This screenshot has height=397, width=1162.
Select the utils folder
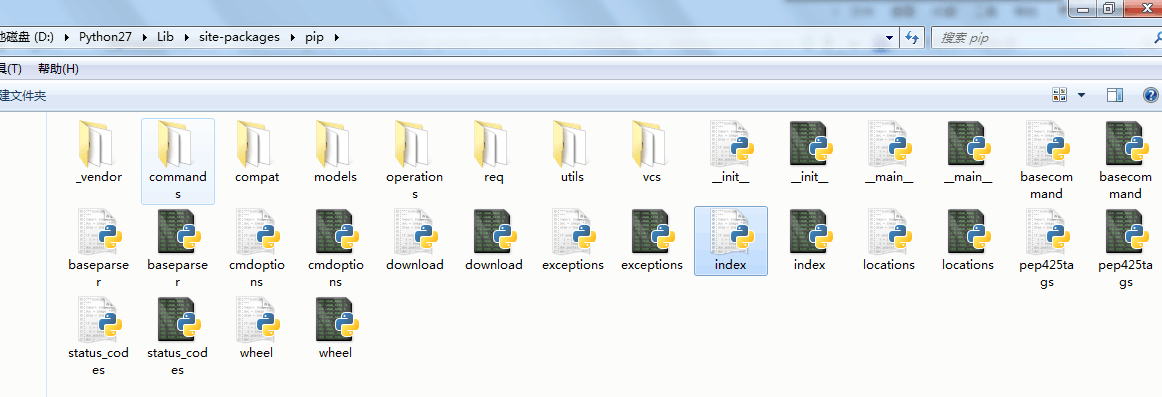tap(573, 152)
